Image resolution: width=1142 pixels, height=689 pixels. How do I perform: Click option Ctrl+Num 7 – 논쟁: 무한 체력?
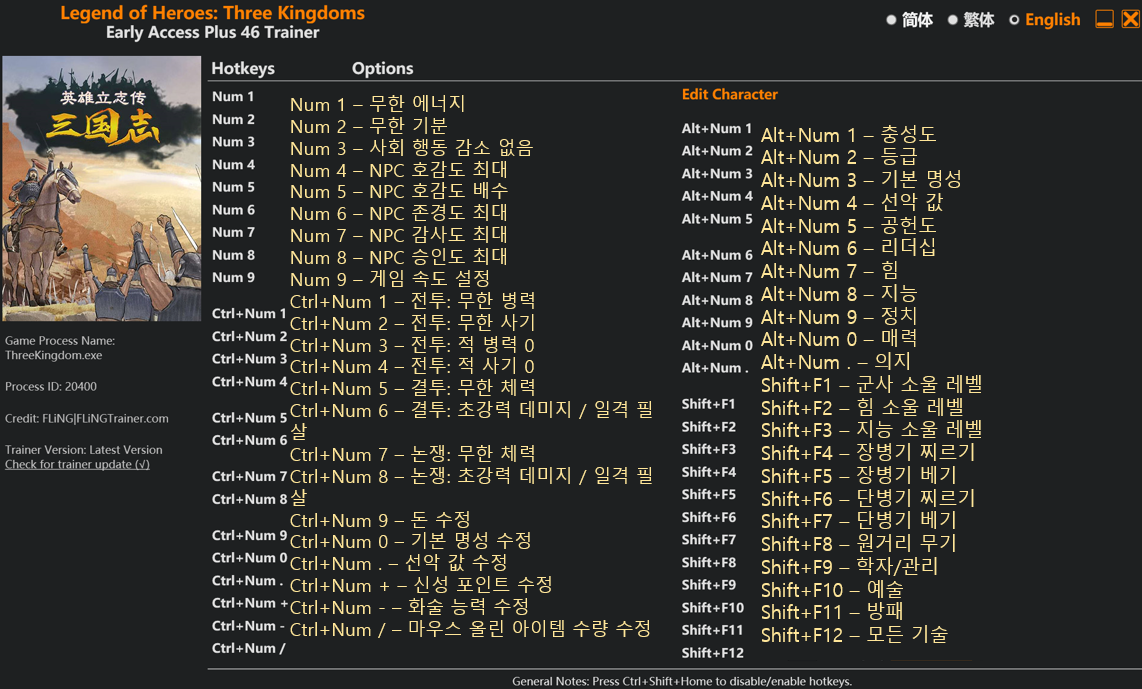(x=412, y=454)
